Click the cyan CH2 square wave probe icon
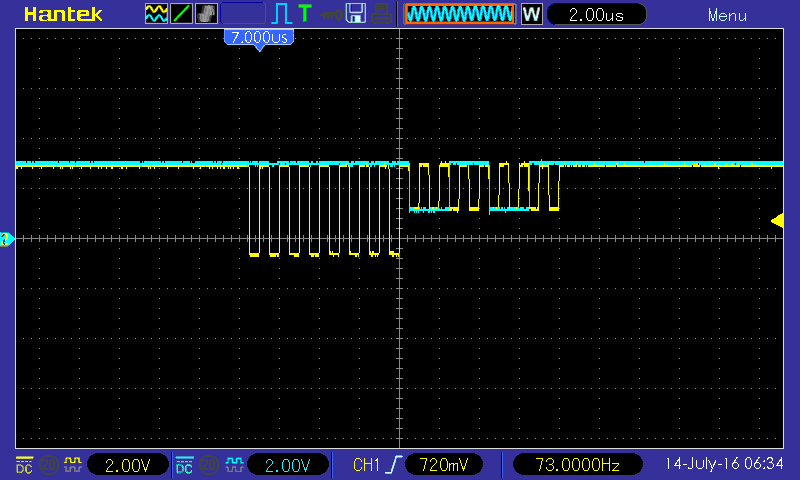This screenshot has width=800, height=480. pyautogui.click(x=234, y=464)
